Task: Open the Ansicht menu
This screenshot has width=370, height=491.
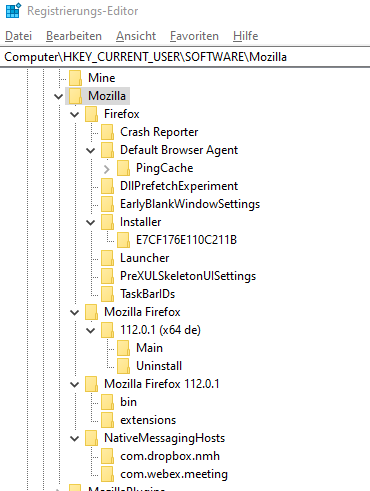Action: 136,36
